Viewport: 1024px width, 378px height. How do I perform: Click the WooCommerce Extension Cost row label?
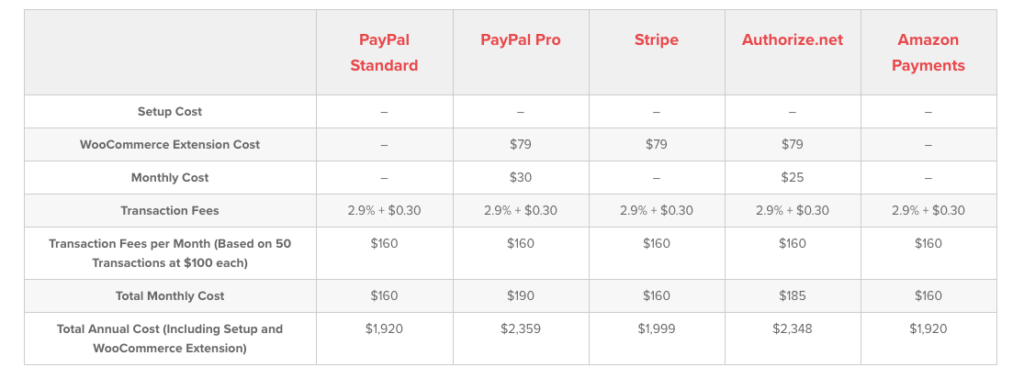pos(170,145)
